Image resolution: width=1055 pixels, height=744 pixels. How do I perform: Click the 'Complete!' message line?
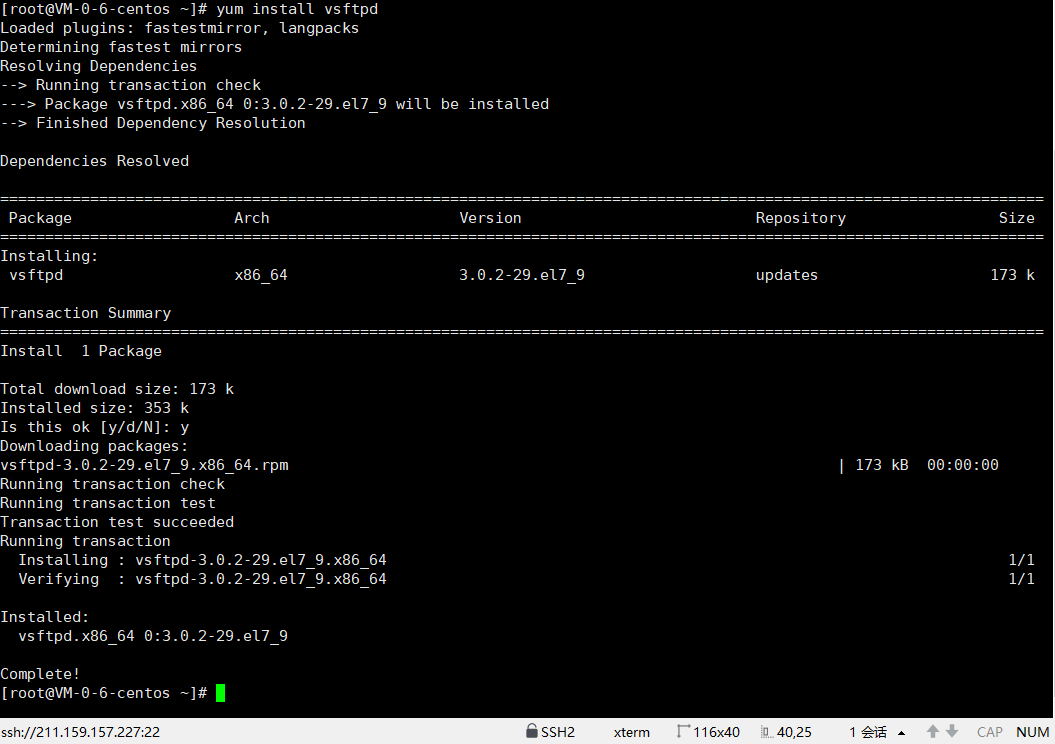40,674
